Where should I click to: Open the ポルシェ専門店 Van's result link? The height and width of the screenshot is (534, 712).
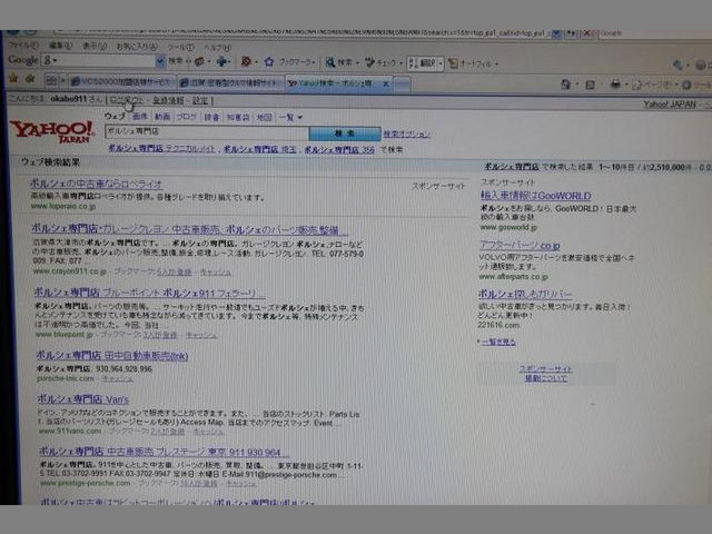(x=87, y=399)
